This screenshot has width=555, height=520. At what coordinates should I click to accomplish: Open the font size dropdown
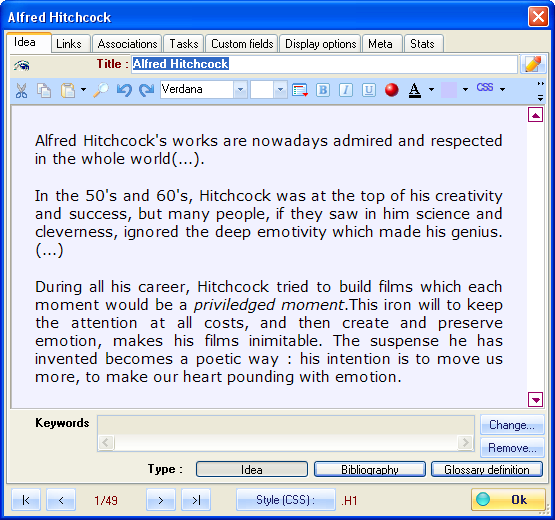coord(280,90)
